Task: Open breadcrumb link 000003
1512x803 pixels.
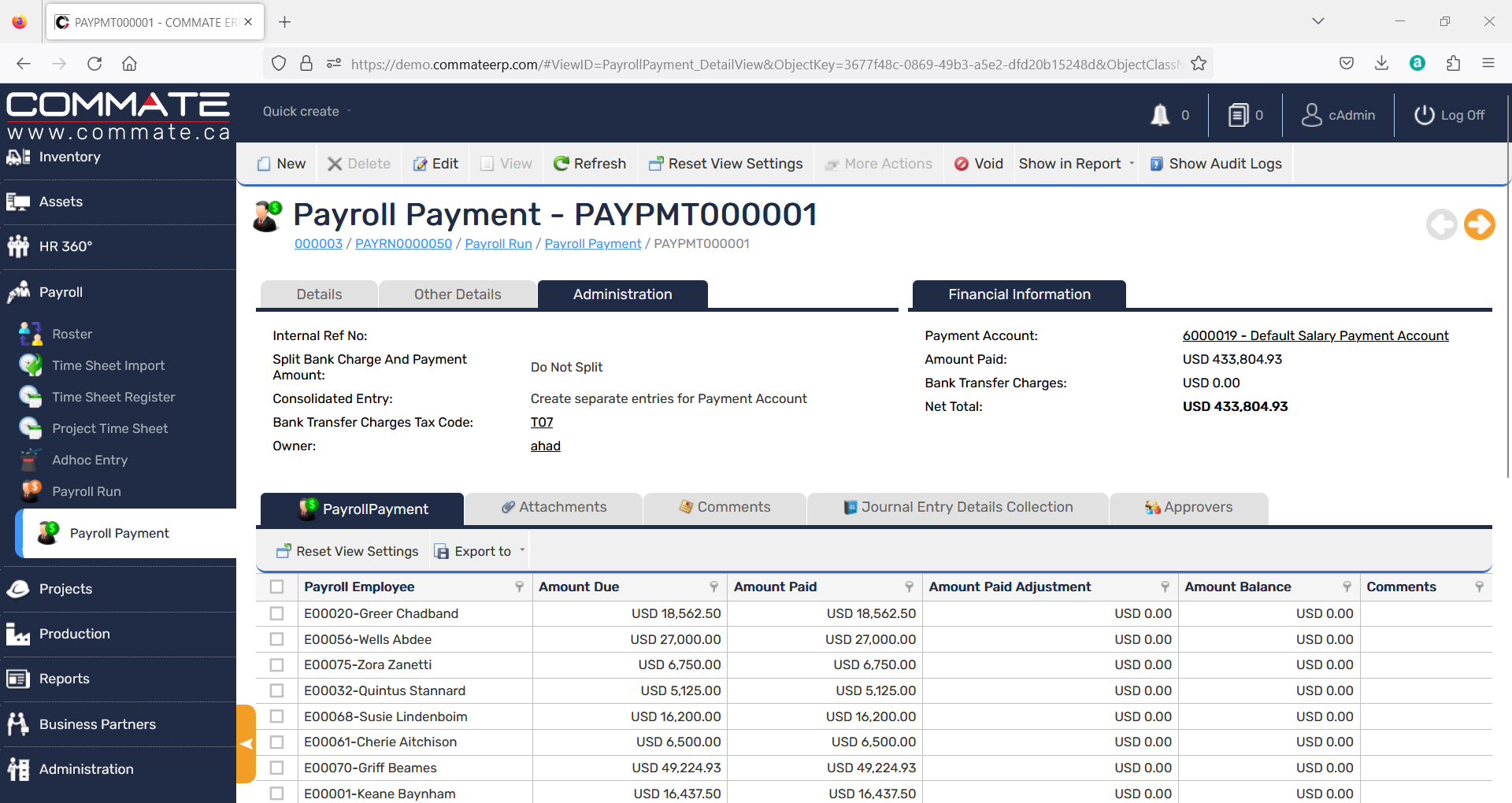Action: (x=318, y=244)
